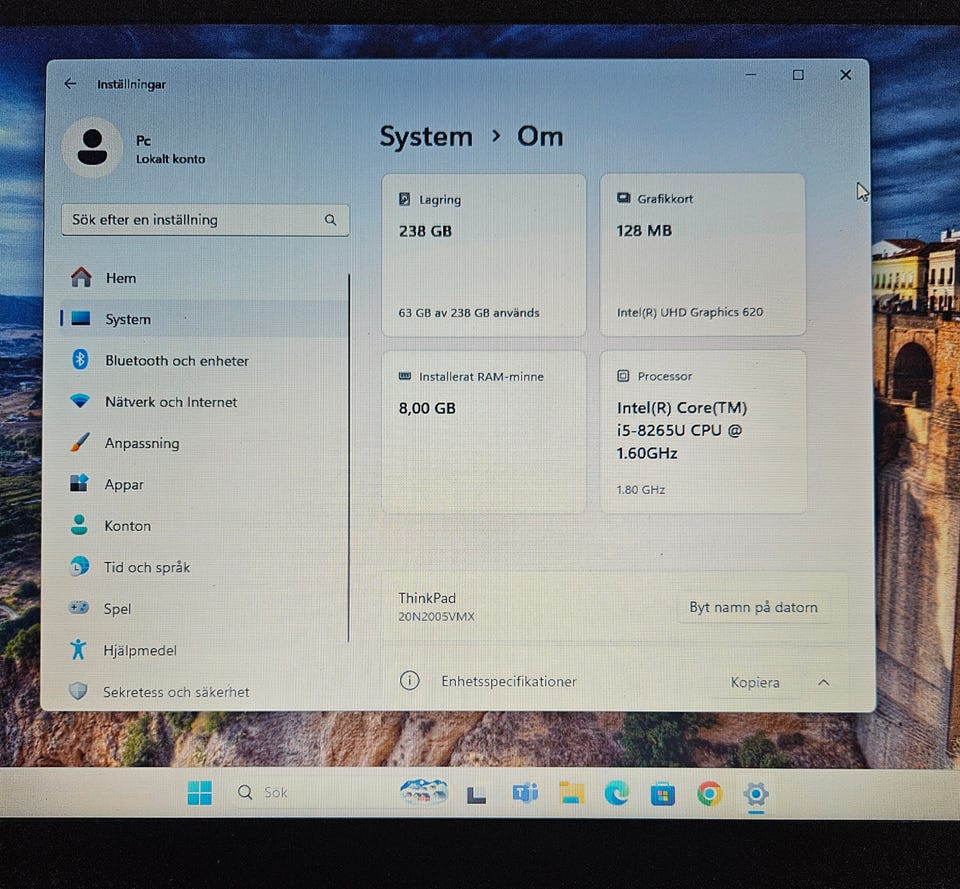Click the Sök efter en inställning field
This screenshot has width=960, height=889.
coord(195,220)
